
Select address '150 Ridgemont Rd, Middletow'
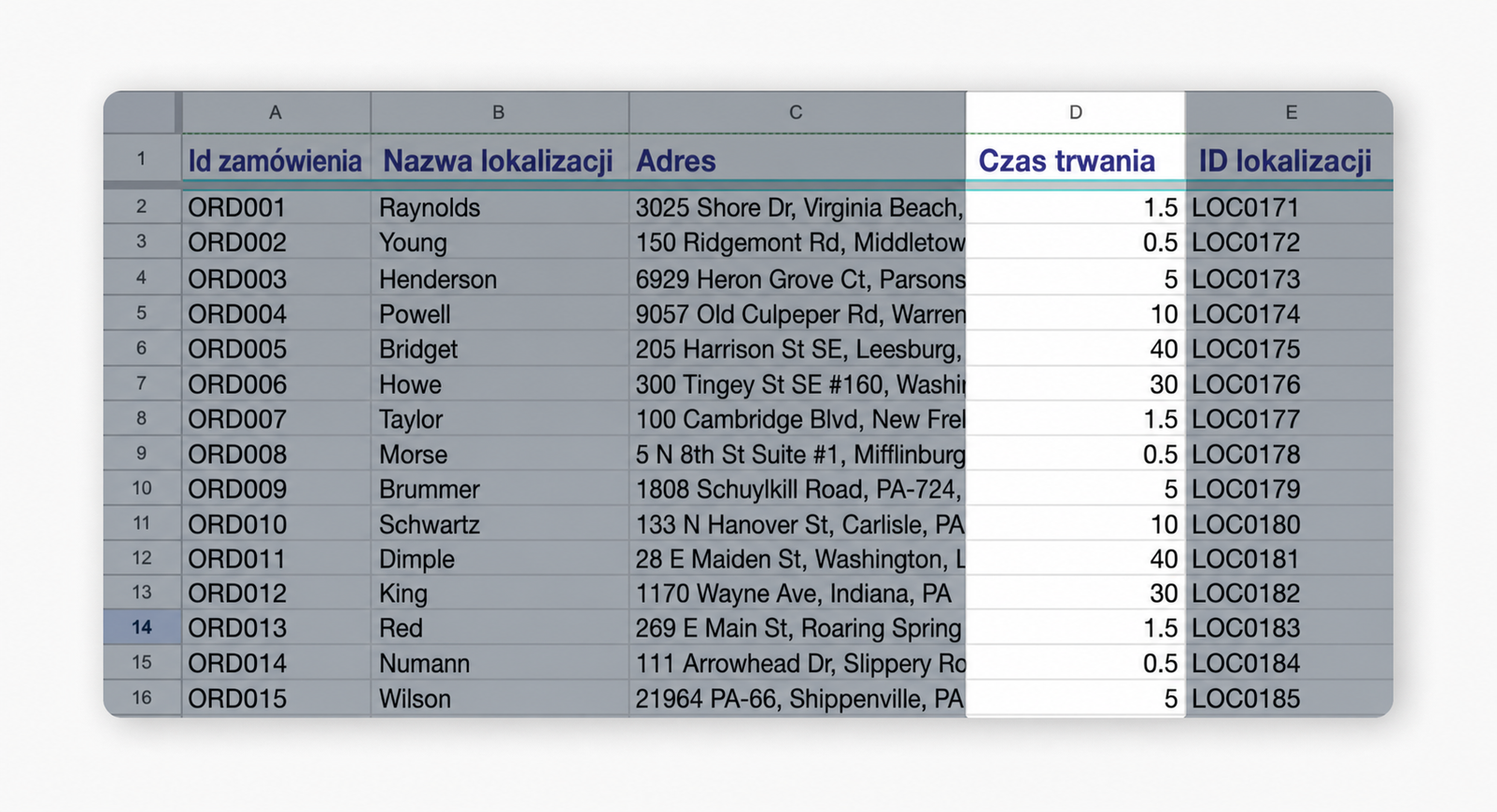(797, 243)
